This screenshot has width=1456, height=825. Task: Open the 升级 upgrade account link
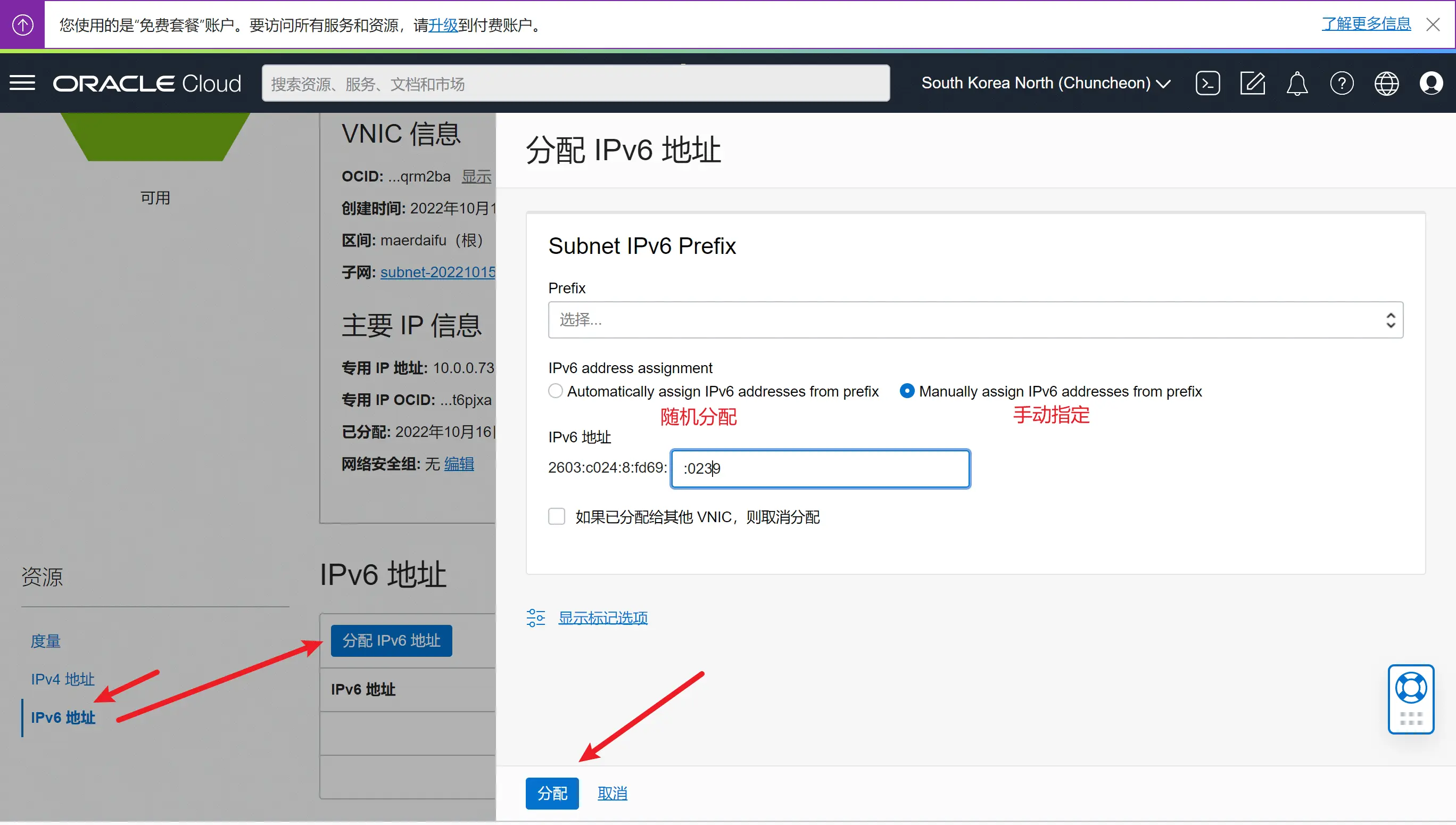(x=444, y=25)
